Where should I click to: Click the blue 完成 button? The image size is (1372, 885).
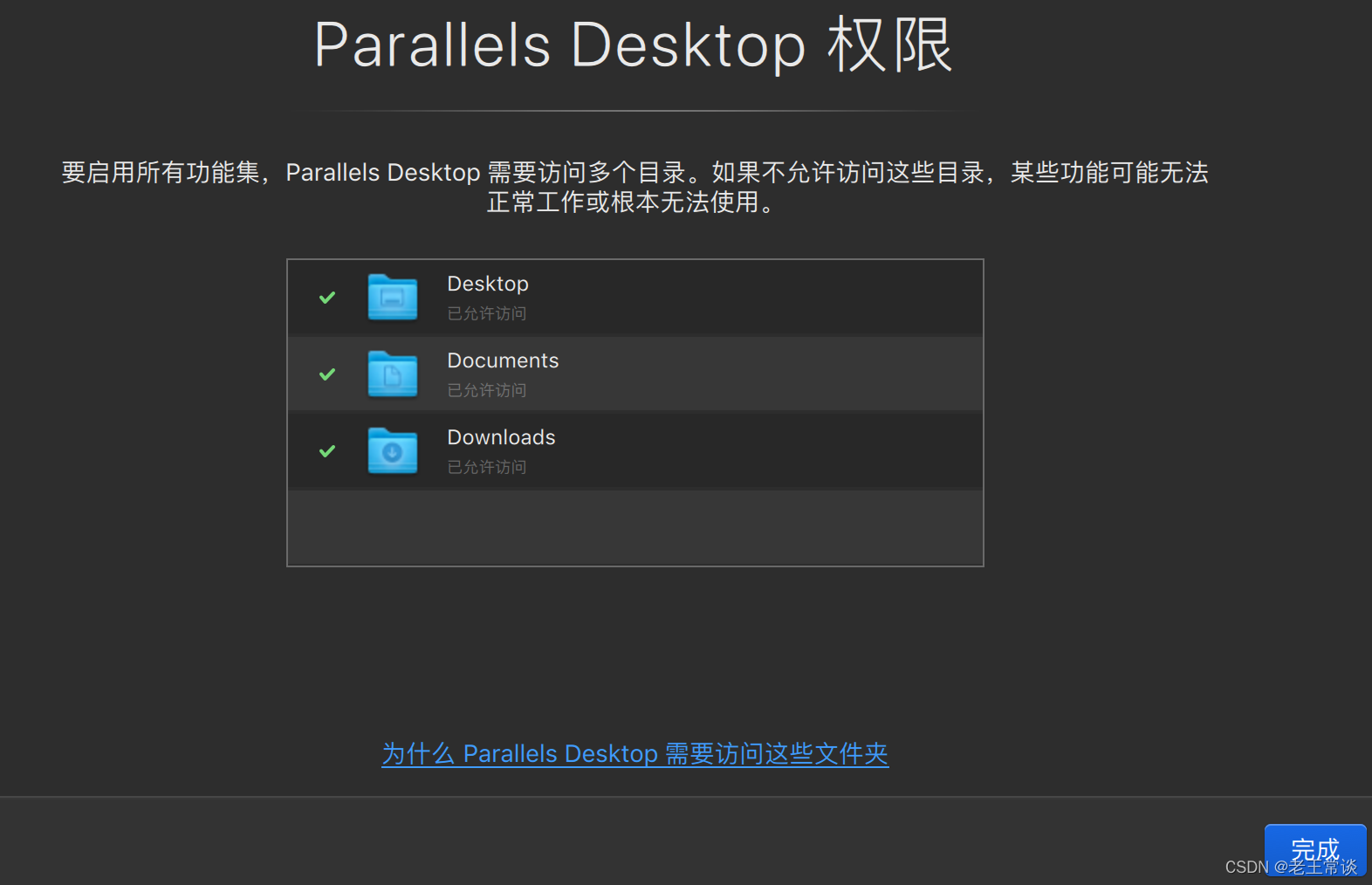1315,850
